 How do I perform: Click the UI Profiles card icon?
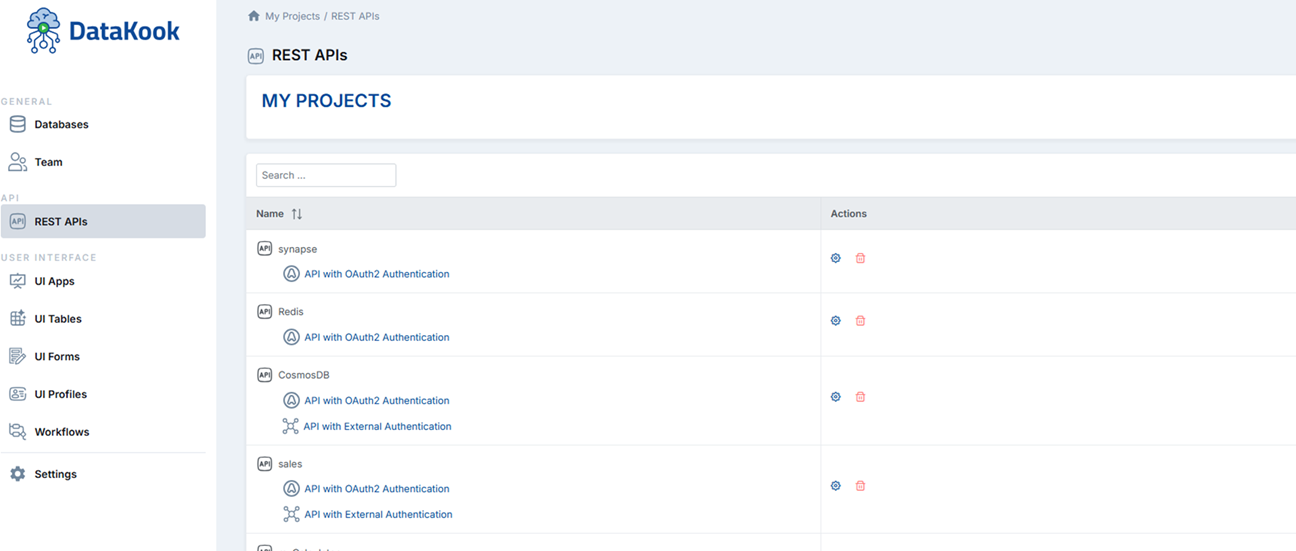click(x=17, y=394)
